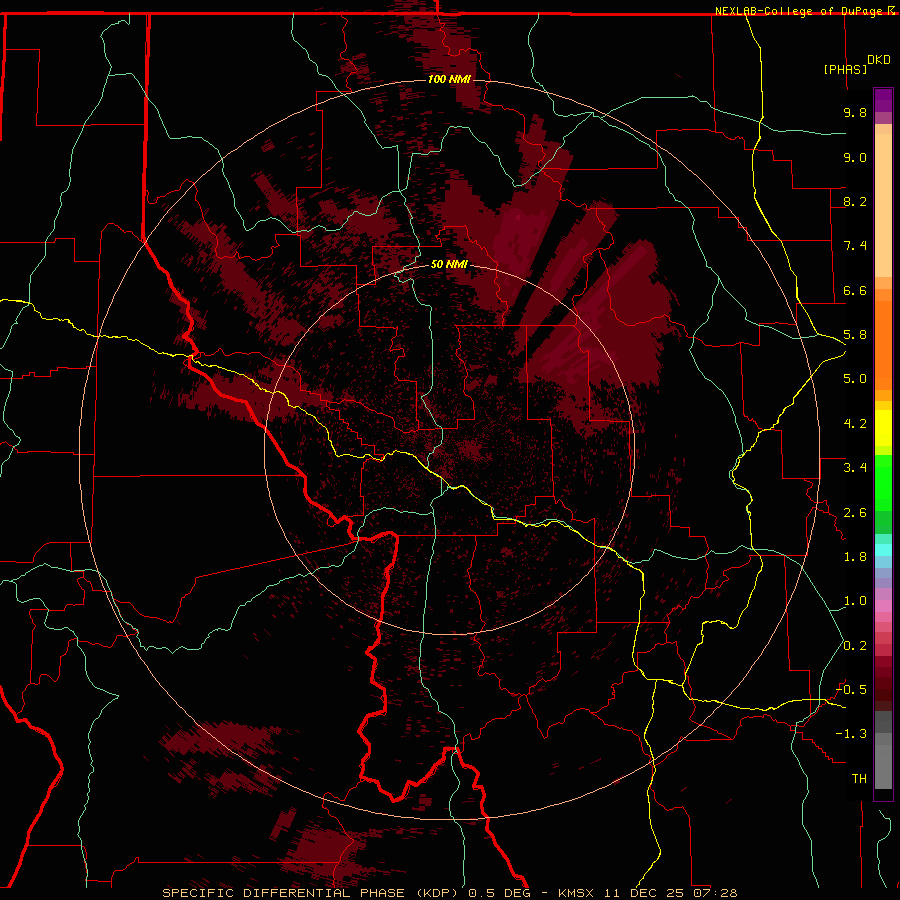Click the TH threshold label

(x=859, y=779)
